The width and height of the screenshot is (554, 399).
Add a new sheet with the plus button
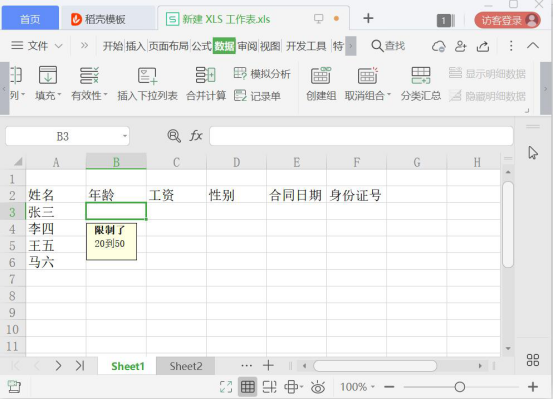(269, 365)
